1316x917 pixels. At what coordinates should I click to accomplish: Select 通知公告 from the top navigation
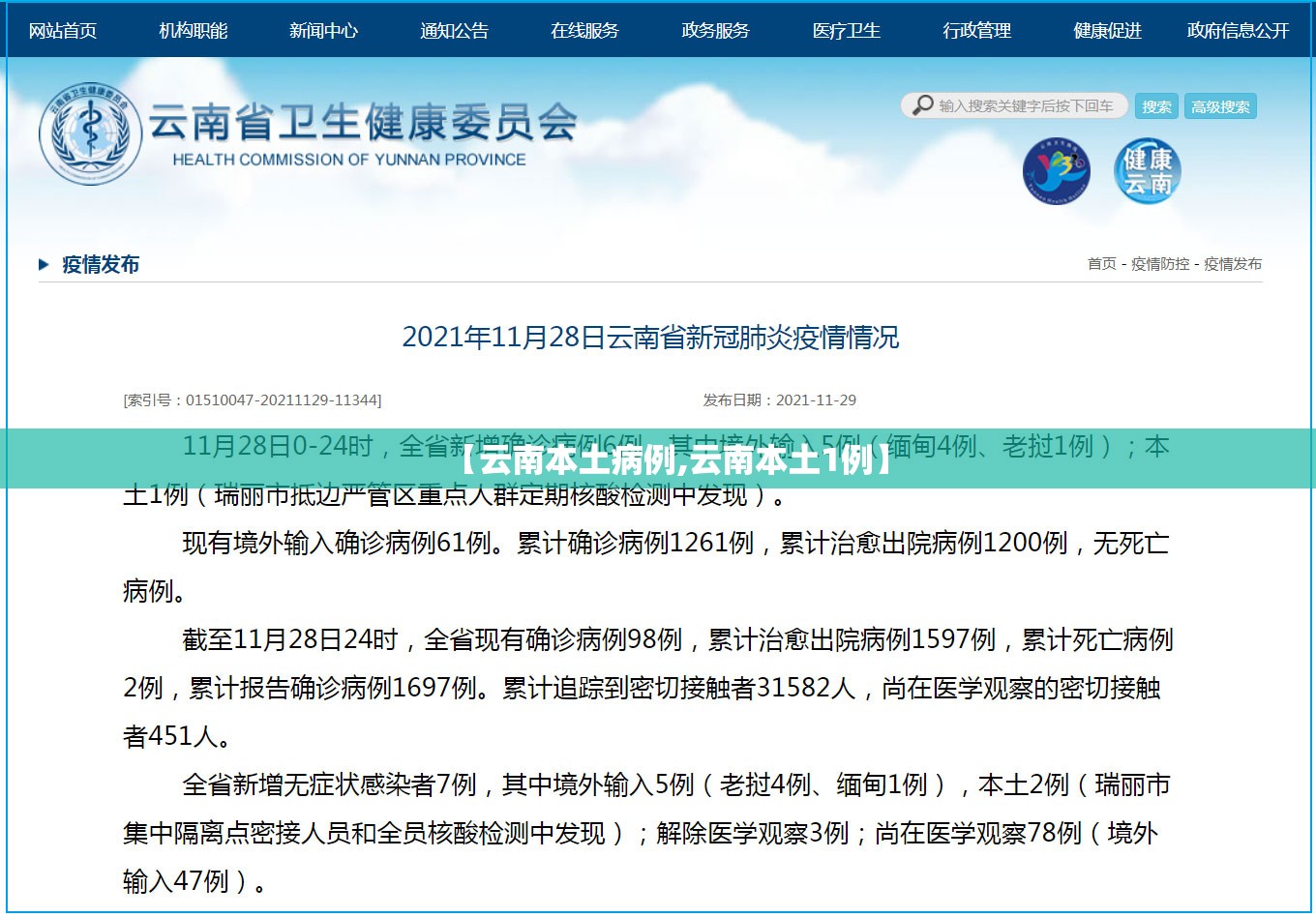(x=455, y=31)
